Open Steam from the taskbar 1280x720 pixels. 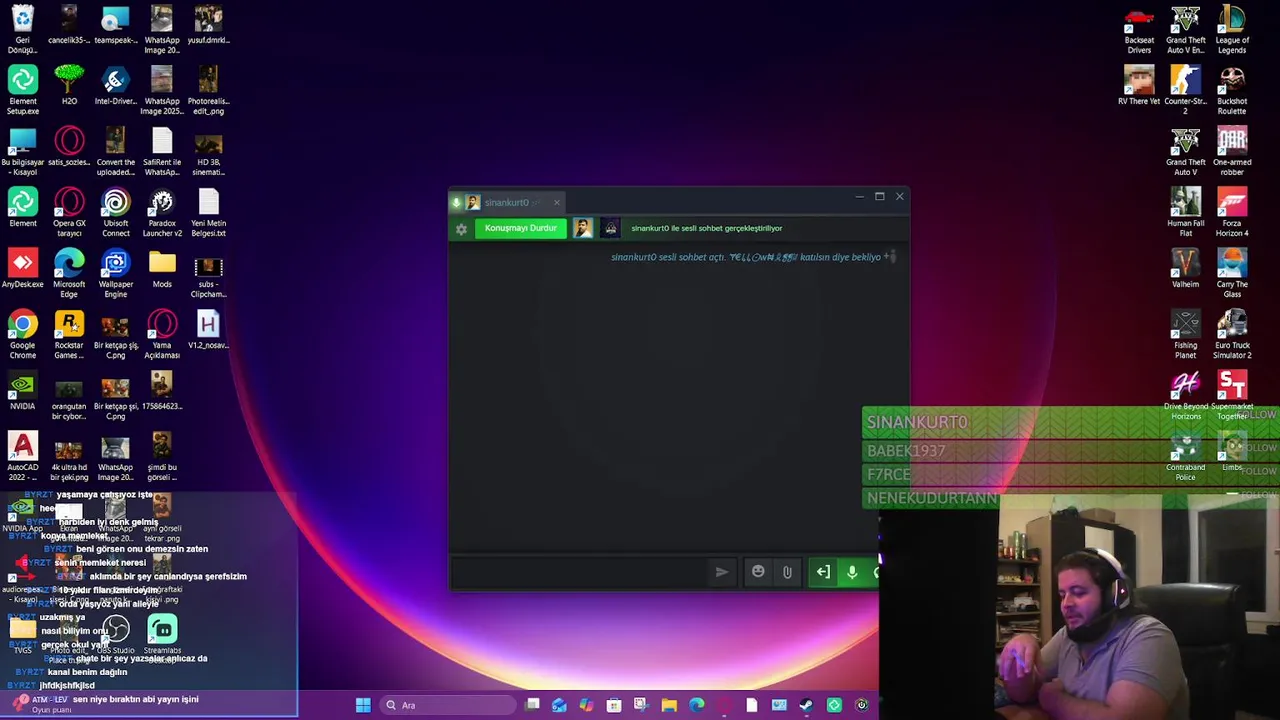click(806, 705)
